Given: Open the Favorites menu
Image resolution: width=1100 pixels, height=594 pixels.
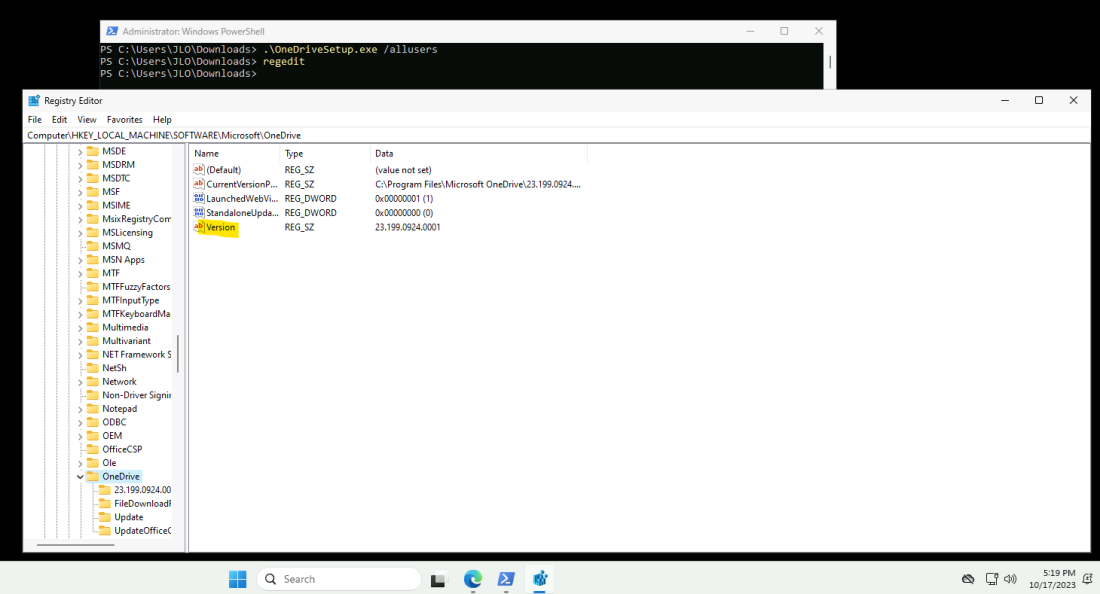Looking at the screenshot, I should tap(124, 119).
